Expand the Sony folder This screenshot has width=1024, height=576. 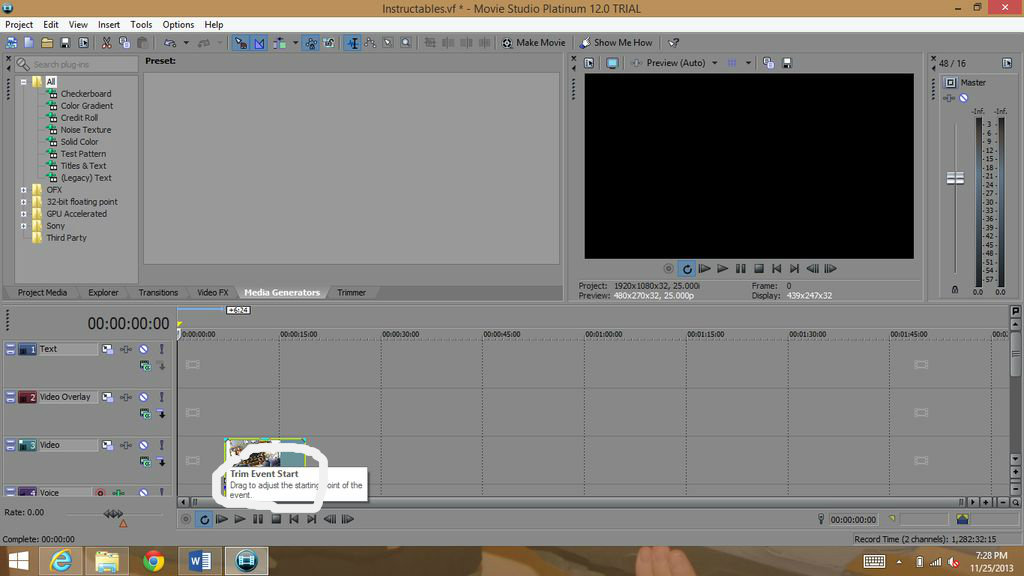[x=24, y=226]
